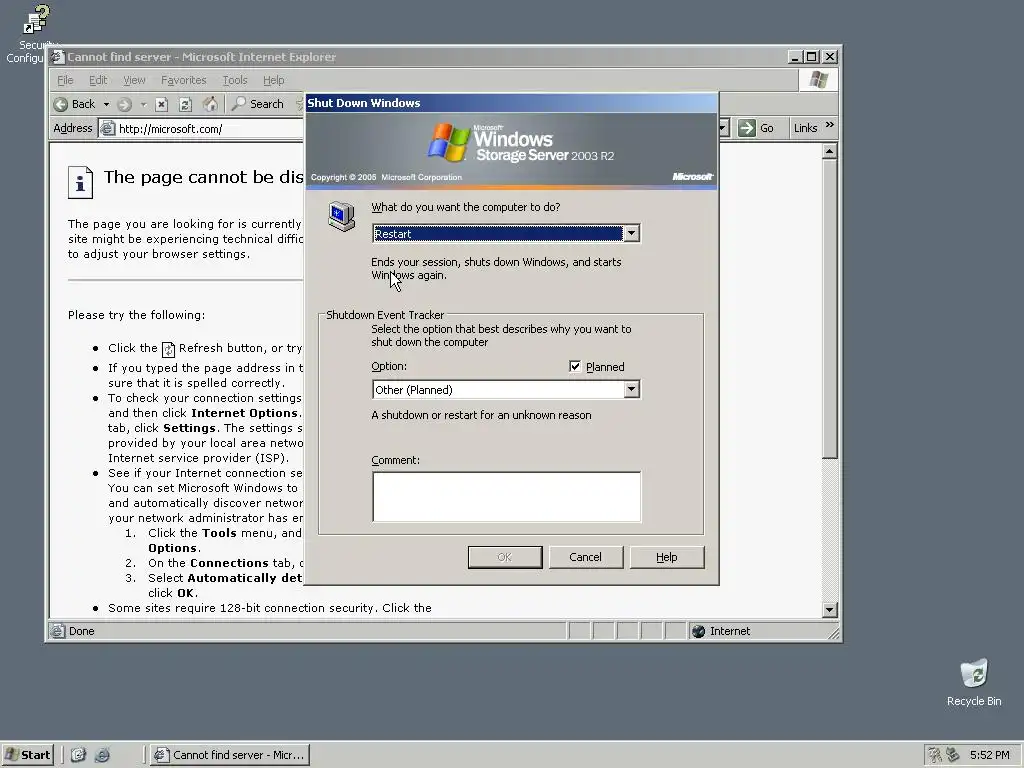This screenshot has width=1024, height=768.
Task: Launch Internet Explorer from quick launch
Action: 102,755
